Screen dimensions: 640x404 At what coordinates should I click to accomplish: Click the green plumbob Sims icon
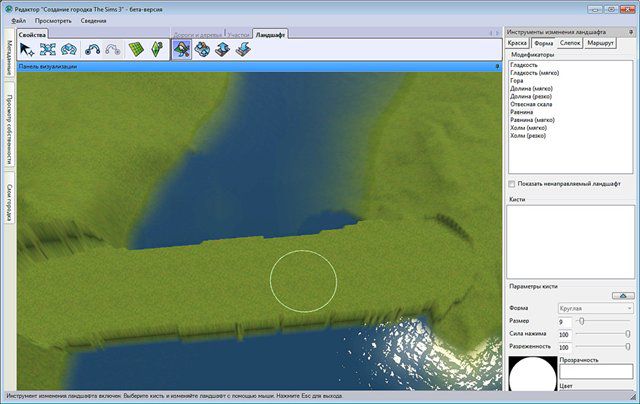pyautogui.click(x=156, y=50)
